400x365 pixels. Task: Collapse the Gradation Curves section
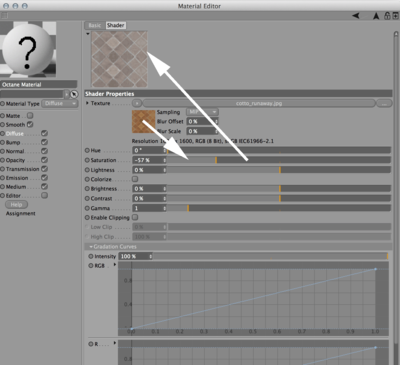click(113, 247)
